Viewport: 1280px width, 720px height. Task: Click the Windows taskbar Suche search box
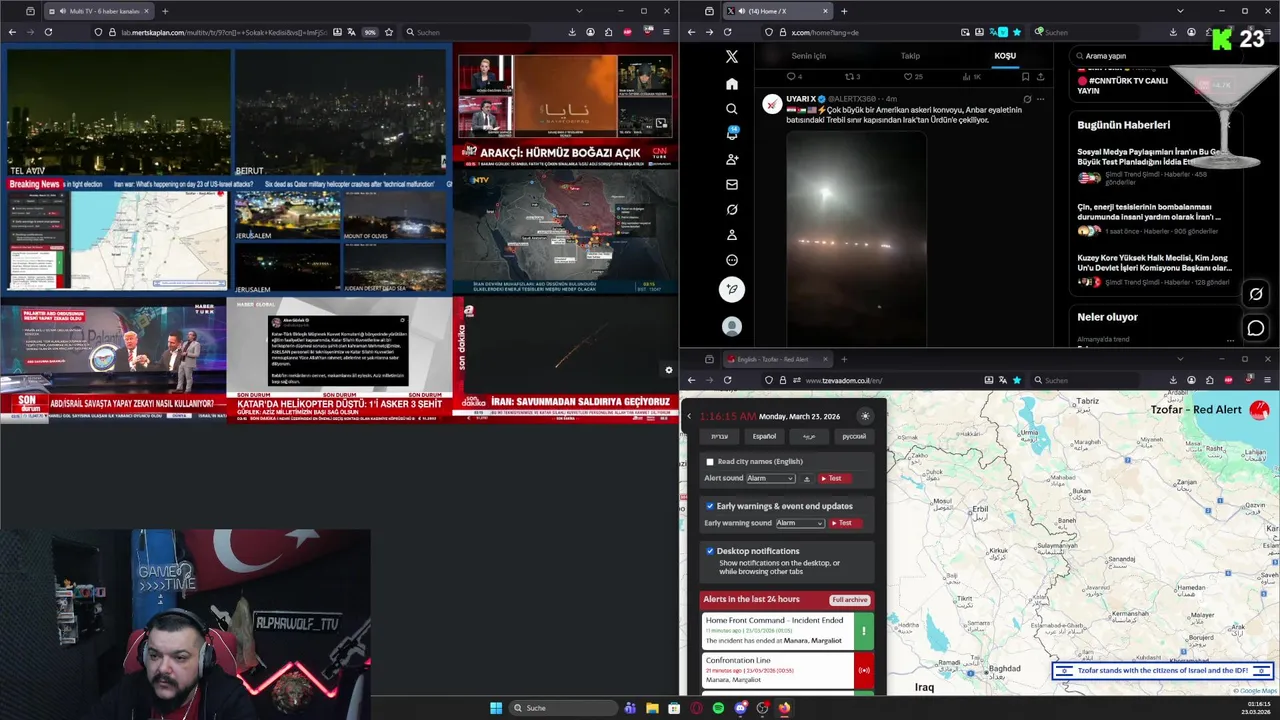tap(563, 708)
